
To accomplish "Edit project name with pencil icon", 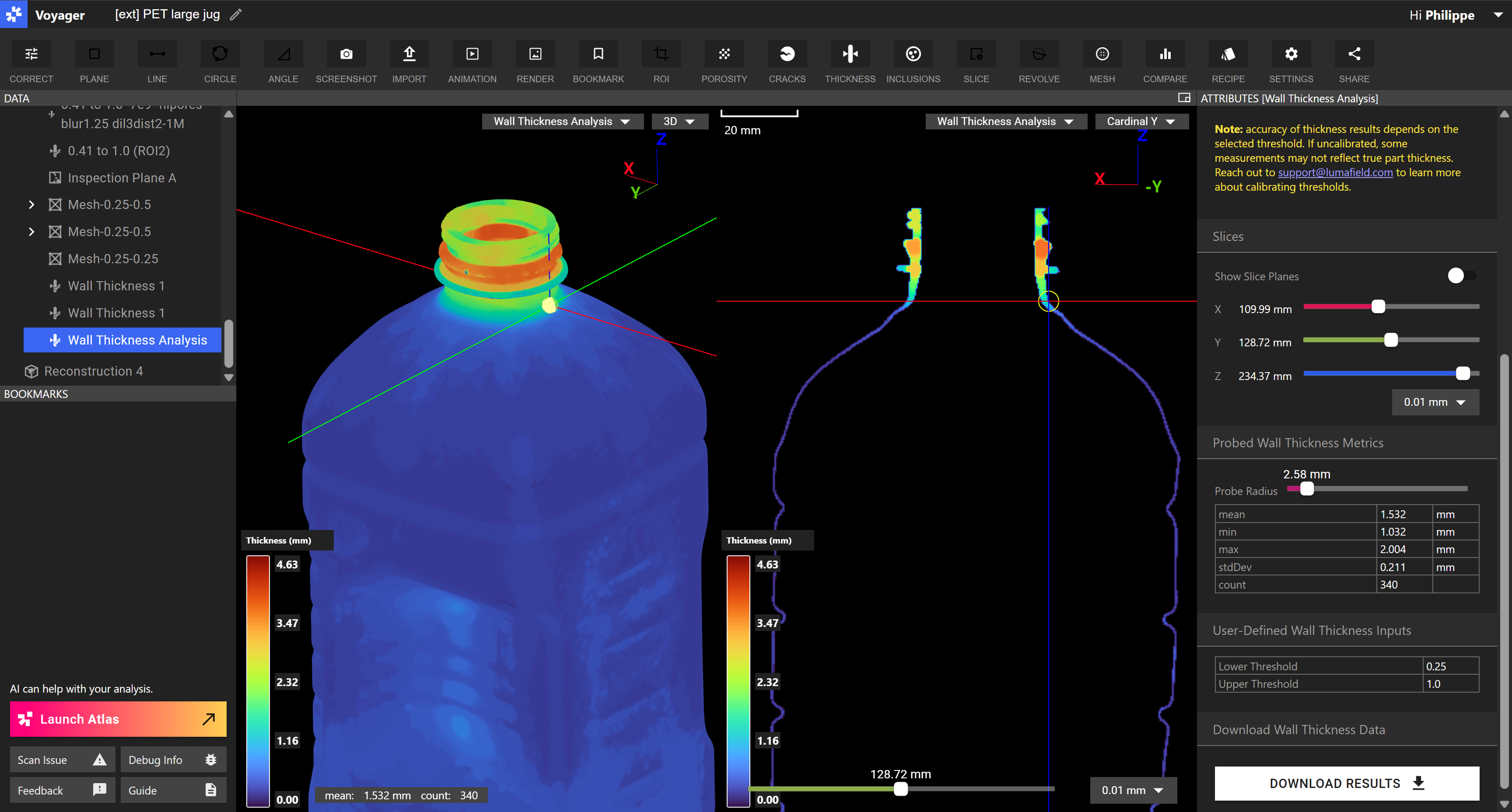I will click(235, 15).
